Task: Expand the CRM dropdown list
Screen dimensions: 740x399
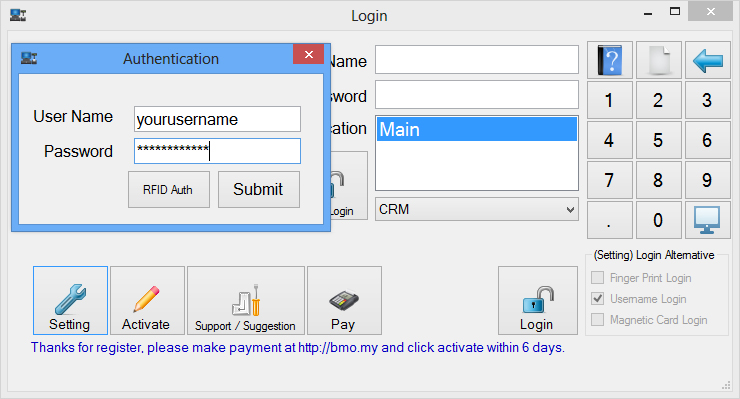Action: 477,209
